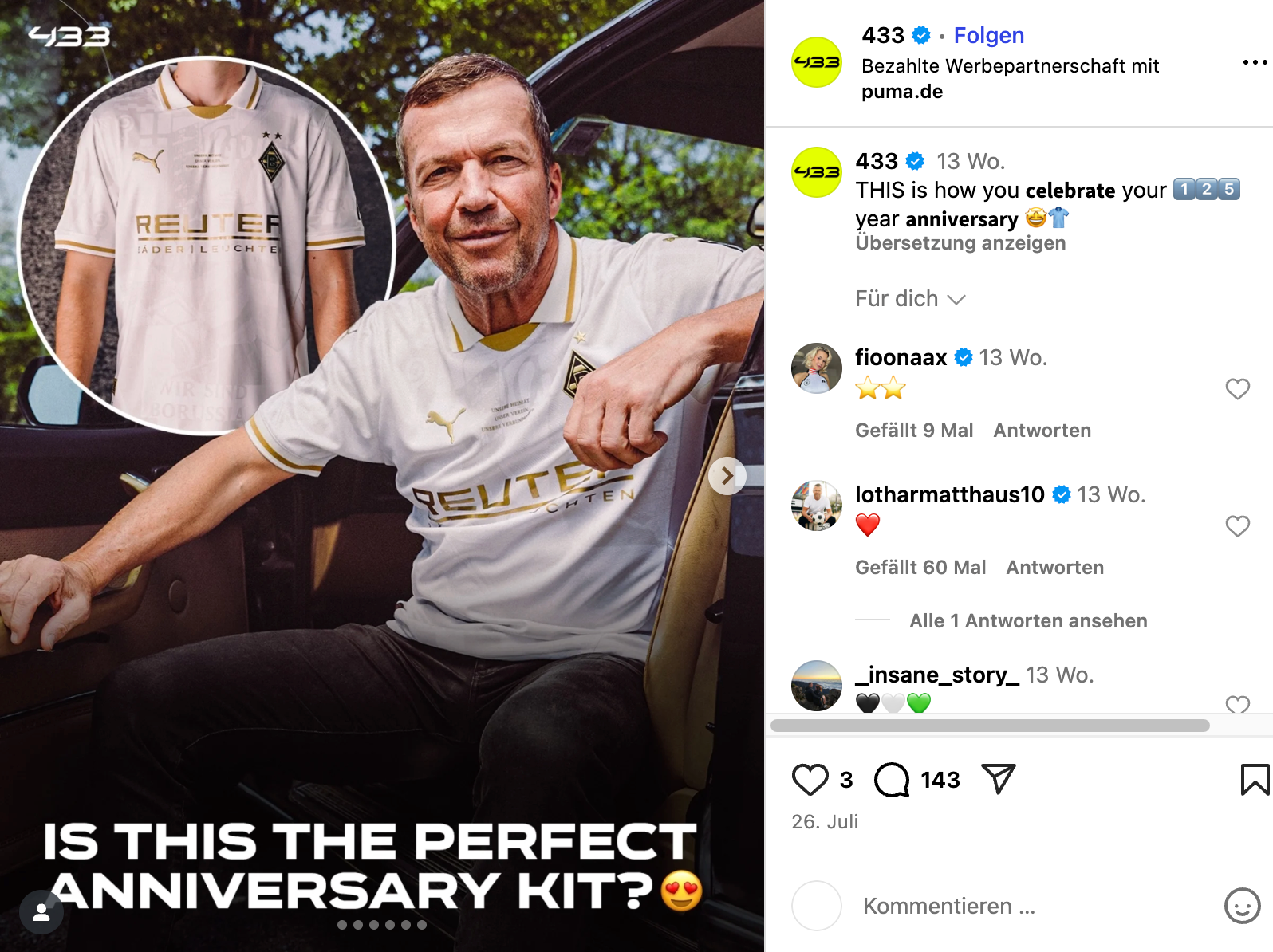
Task: Like lotharmatthaus10's comment
Action: point(1237,526)
